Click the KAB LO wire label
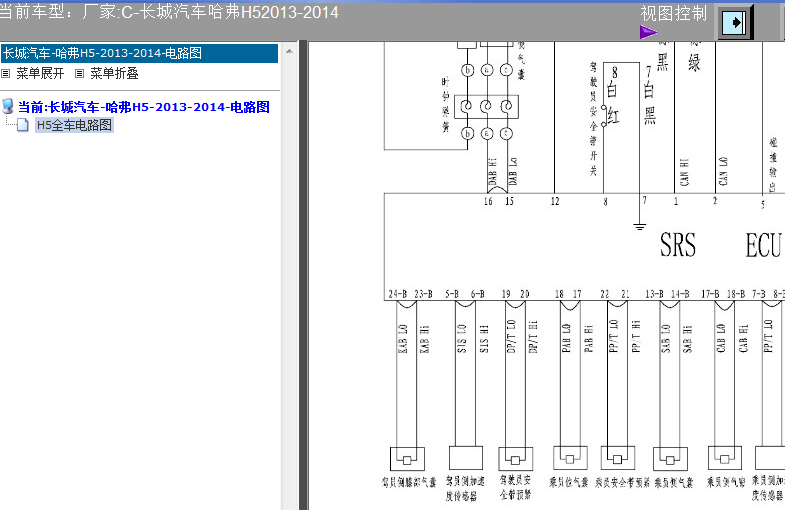 [x=403, y=339]
